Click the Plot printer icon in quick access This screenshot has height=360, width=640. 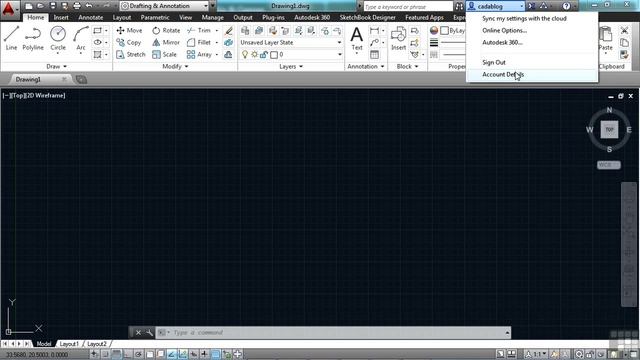(77, 6)
